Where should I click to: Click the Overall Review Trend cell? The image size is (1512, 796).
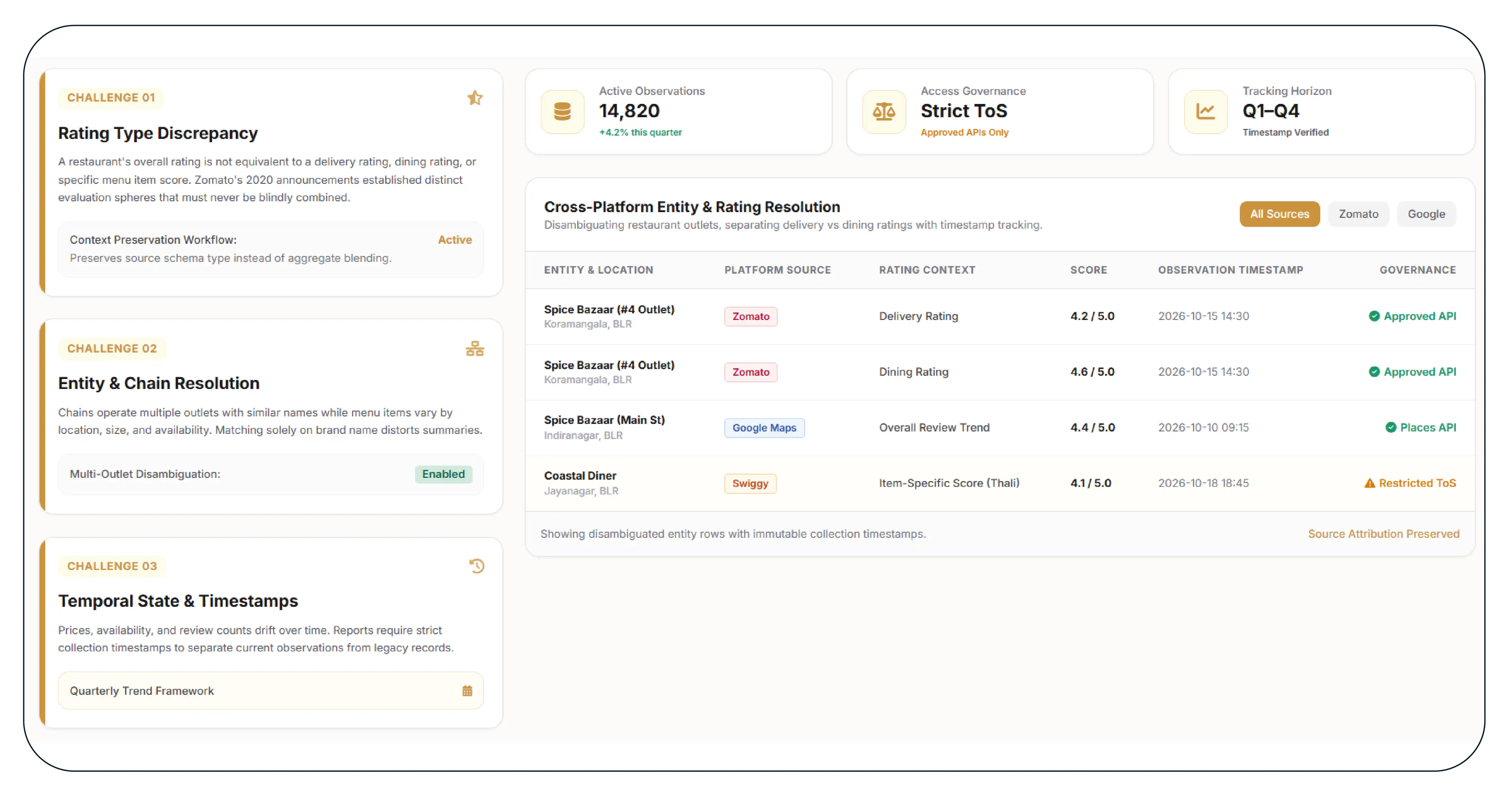point(934,428)
